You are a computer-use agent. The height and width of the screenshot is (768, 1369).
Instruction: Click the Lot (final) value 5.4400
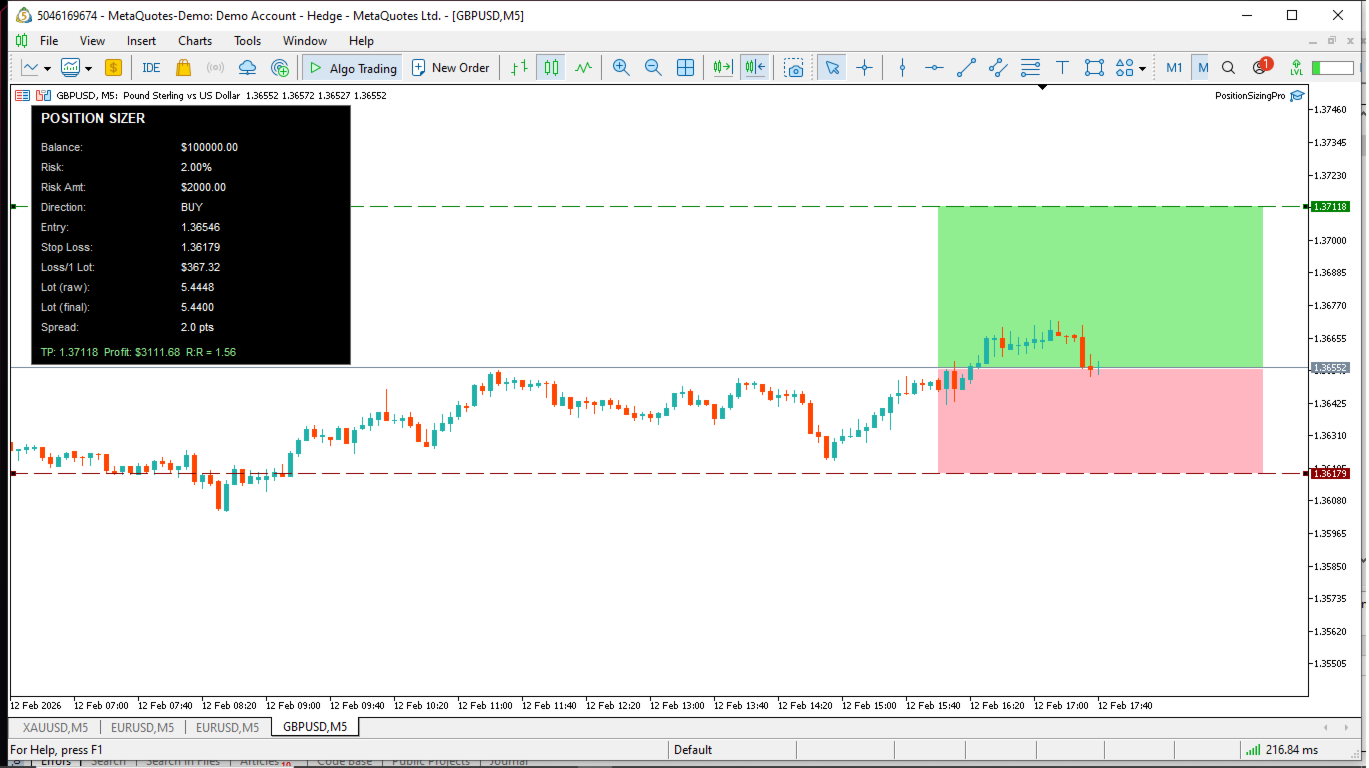(197, 307)
